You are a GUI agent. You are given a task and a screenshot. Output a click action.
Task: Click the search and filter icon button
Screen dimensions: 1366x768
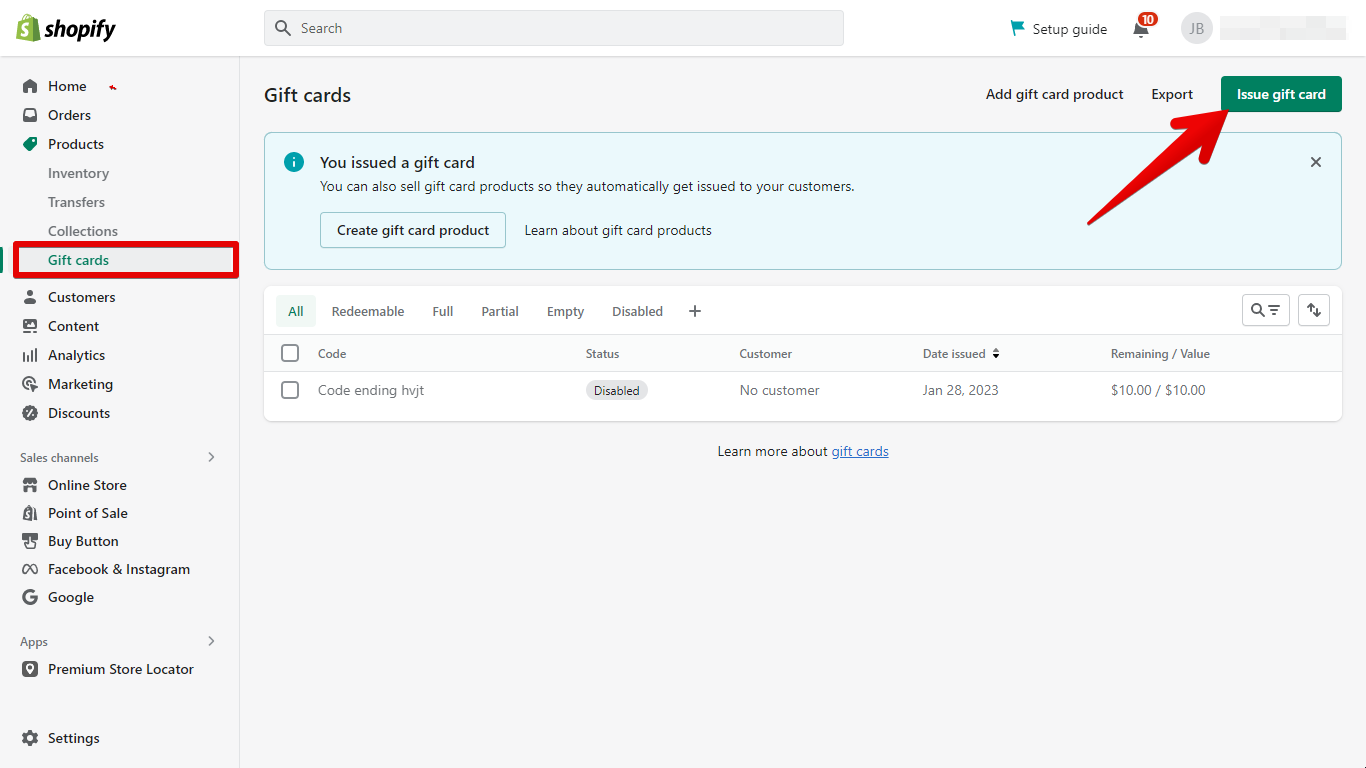[1265, 310]
